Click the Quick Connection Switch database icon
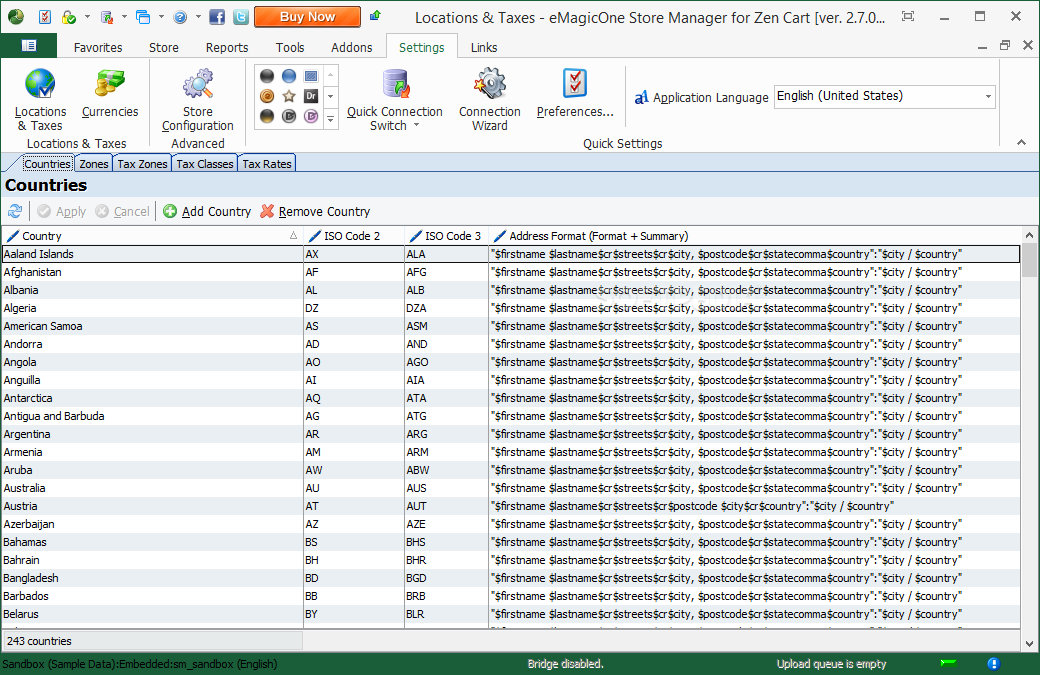 click(396, 84)
